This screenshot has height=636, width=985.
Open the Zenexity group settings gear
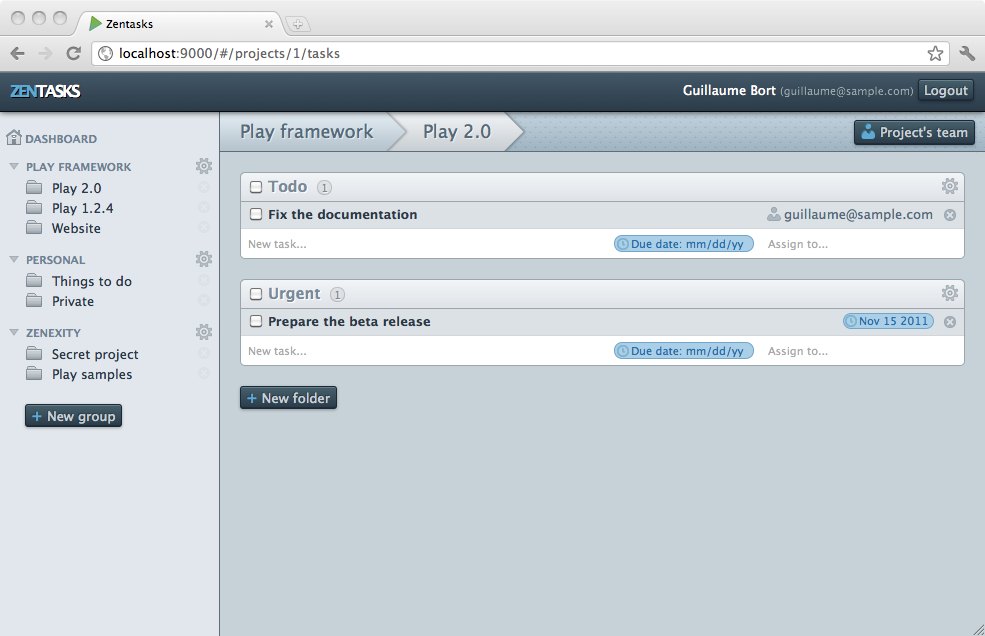tap(204, 332)
